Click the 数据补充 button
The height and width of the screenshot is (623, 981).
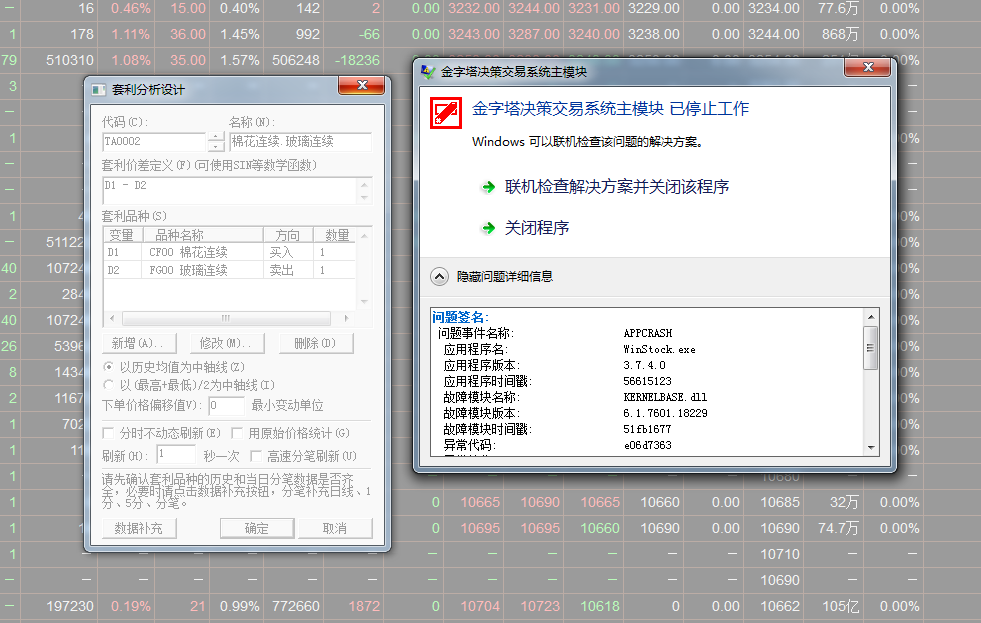140,529
